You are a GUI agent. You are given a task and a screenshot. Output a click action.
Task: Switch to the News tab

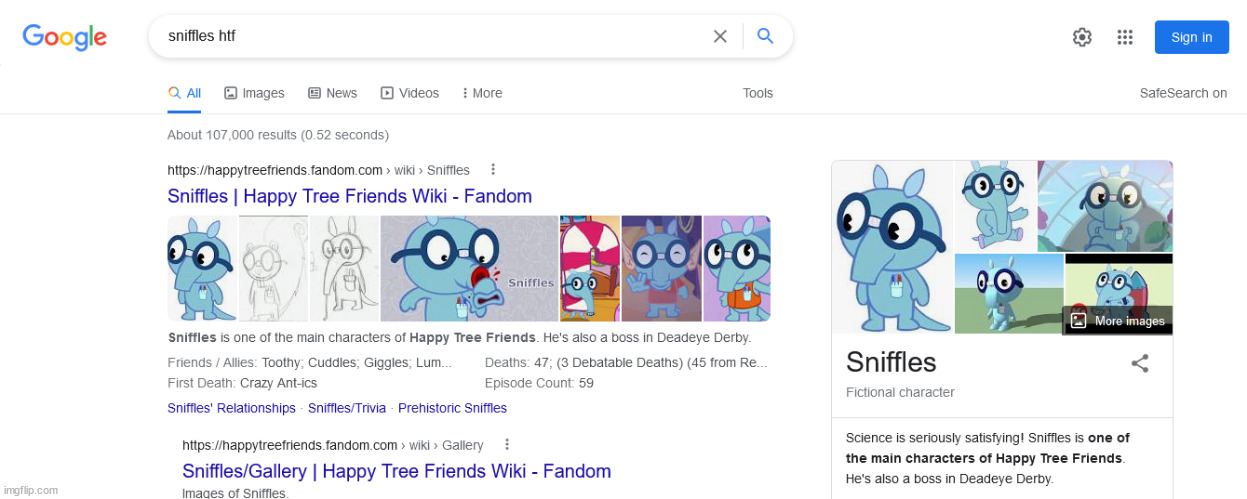pyautogui.click(x=332, y=93)
